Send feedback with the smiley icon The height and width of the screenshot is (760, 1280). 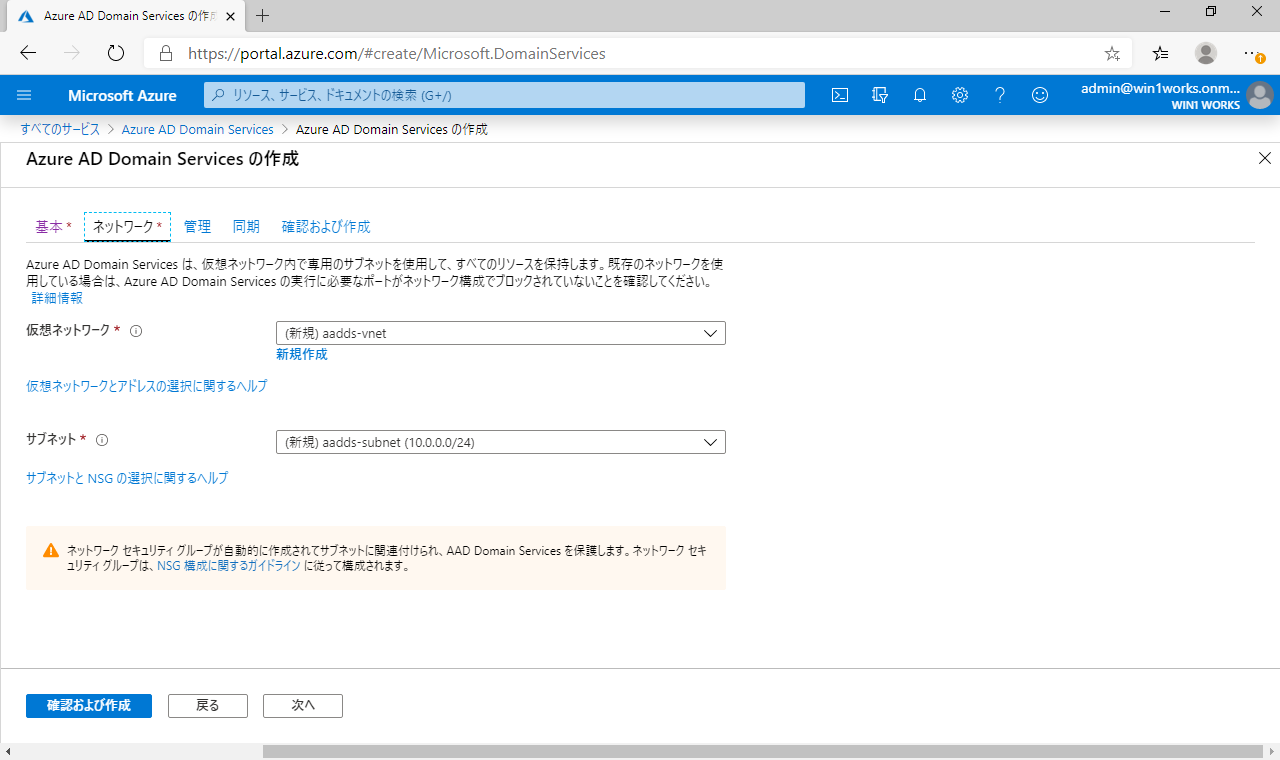coord(1040,95)
